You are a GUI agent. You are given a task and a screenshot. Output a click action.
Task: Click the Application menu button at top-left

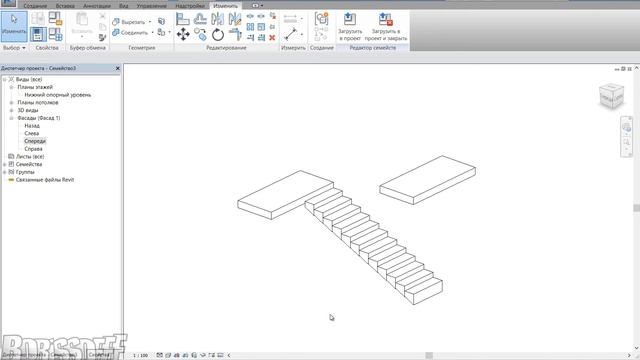(x=8, y=4)
